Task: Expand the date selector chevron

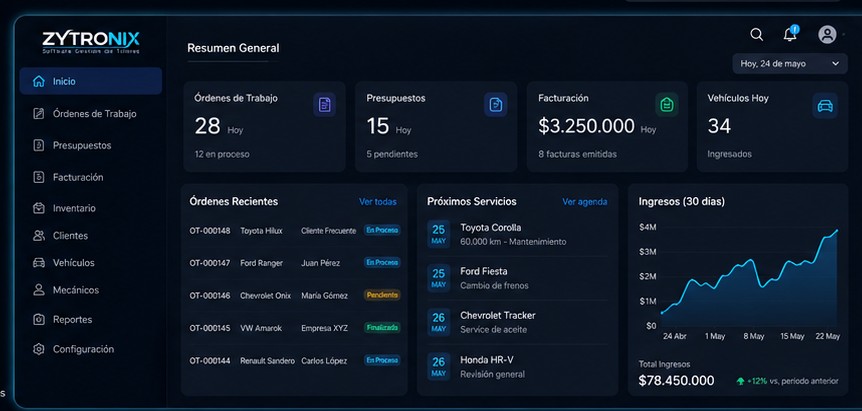Action: pos(836,64)
